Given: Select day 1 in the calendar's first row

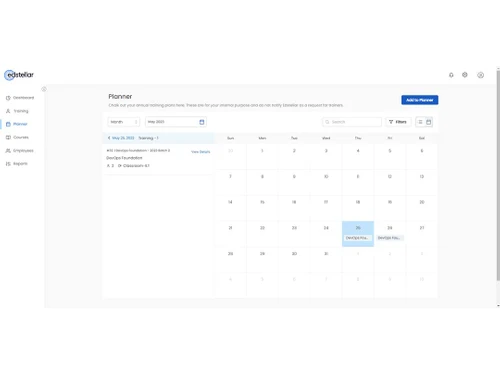Looking at the screenshot, I should pyautogui.click(x=262, y=156).
